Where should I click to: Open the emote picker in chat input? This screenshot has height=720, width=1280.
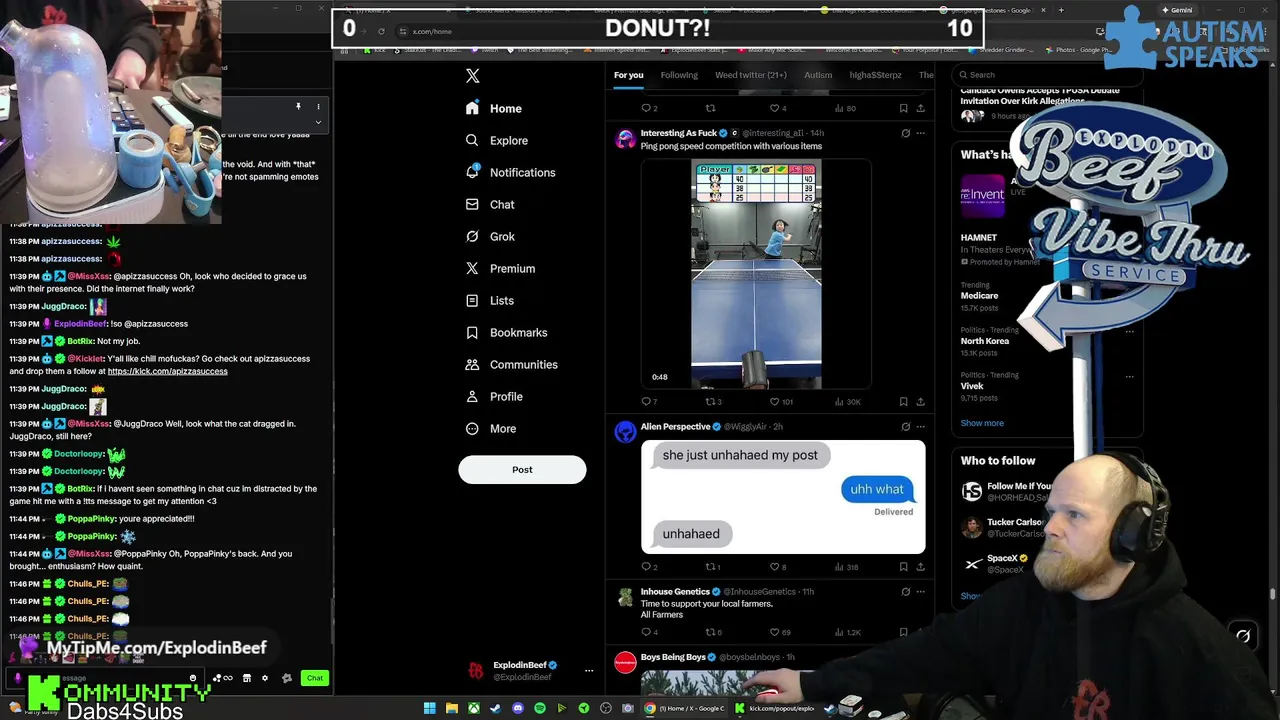tap(193, 678)
